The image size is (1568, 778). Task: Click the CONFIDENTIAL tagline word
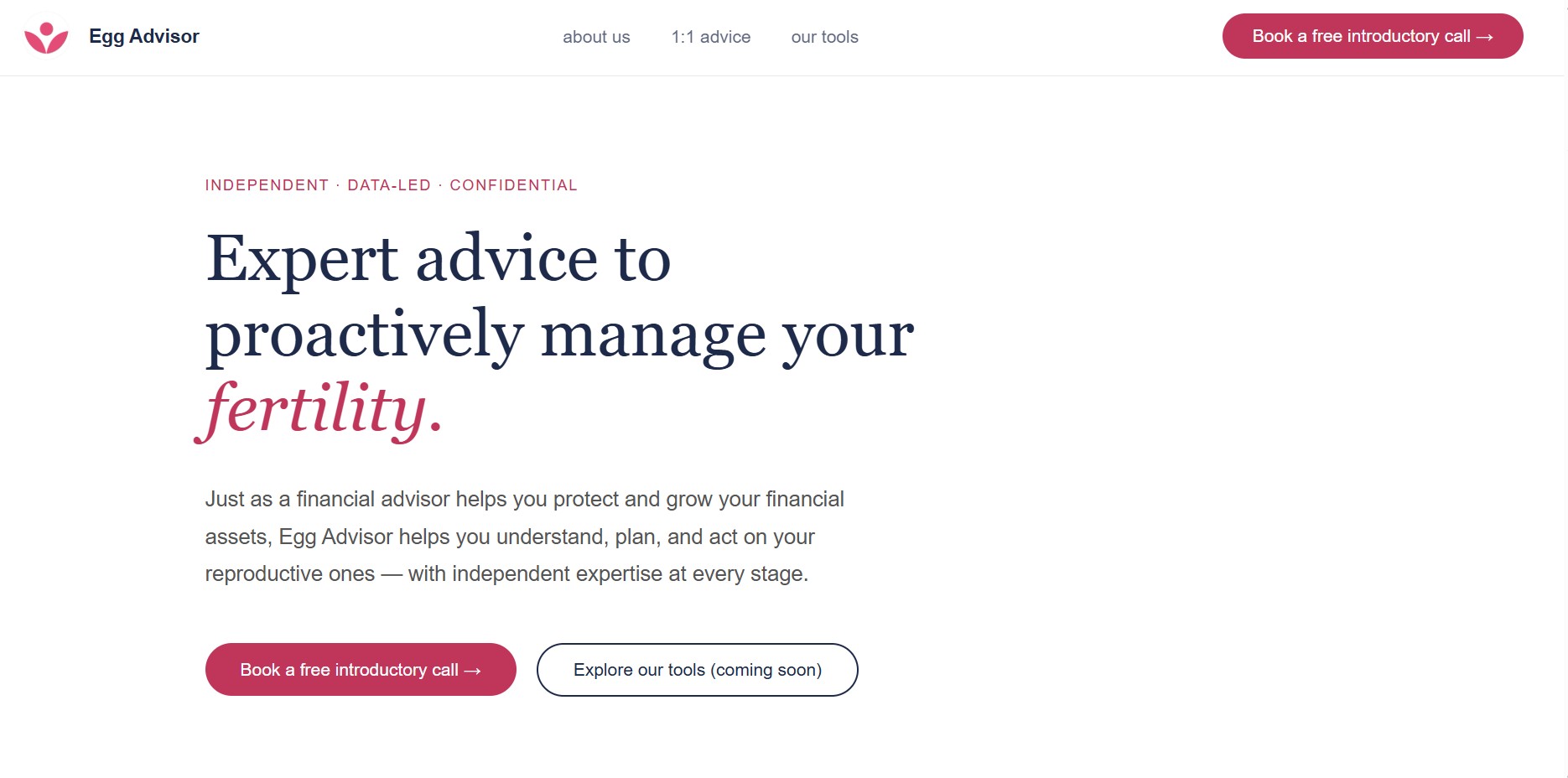[513, 185]
